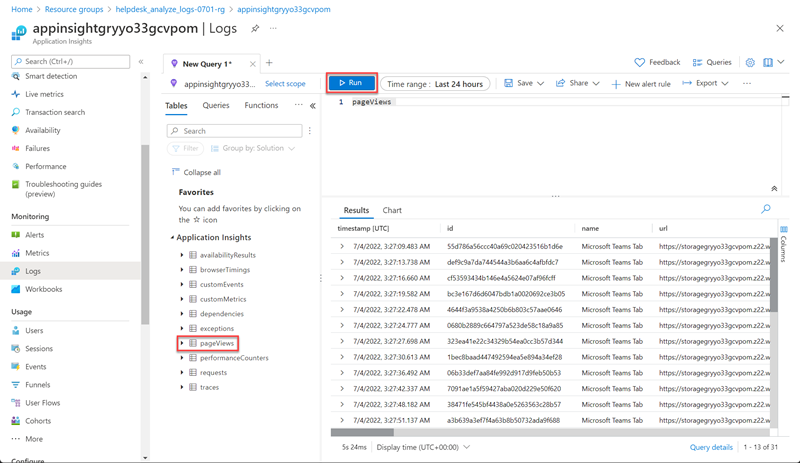
Task: Open Users under Usage
Action: click(x=34, y=331)
